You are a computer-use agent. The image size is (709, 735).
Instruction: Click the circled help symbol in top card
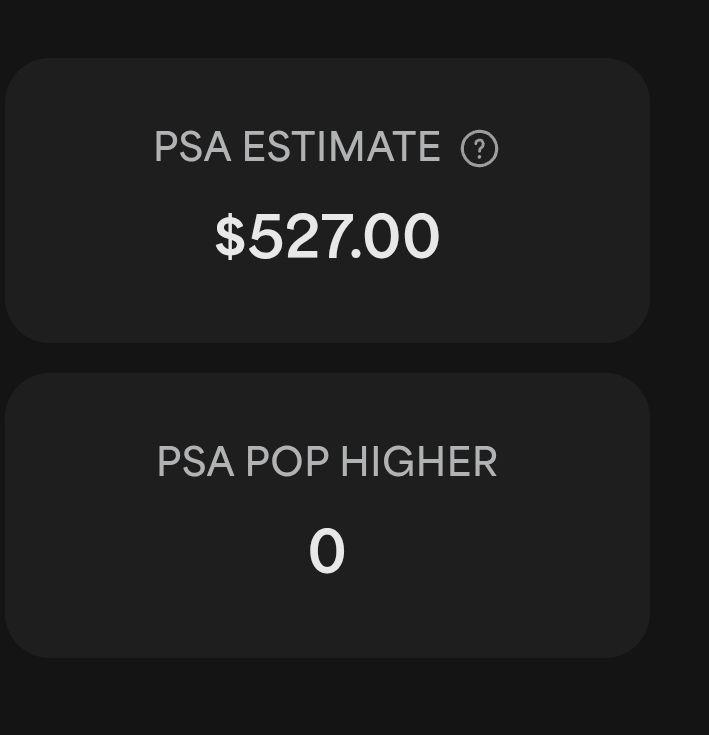tap(479, 149)
